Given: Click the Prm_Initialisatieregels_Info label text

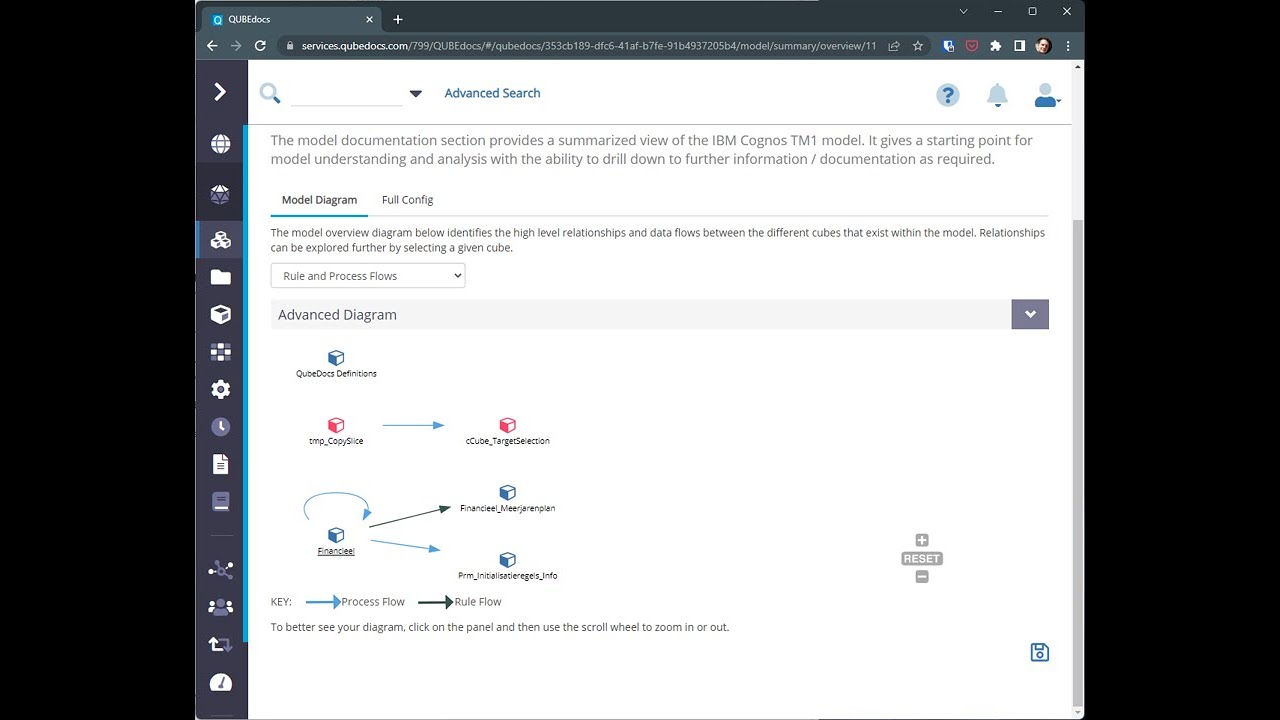Looking at the screenshot, I should click(x=508, y=576).
